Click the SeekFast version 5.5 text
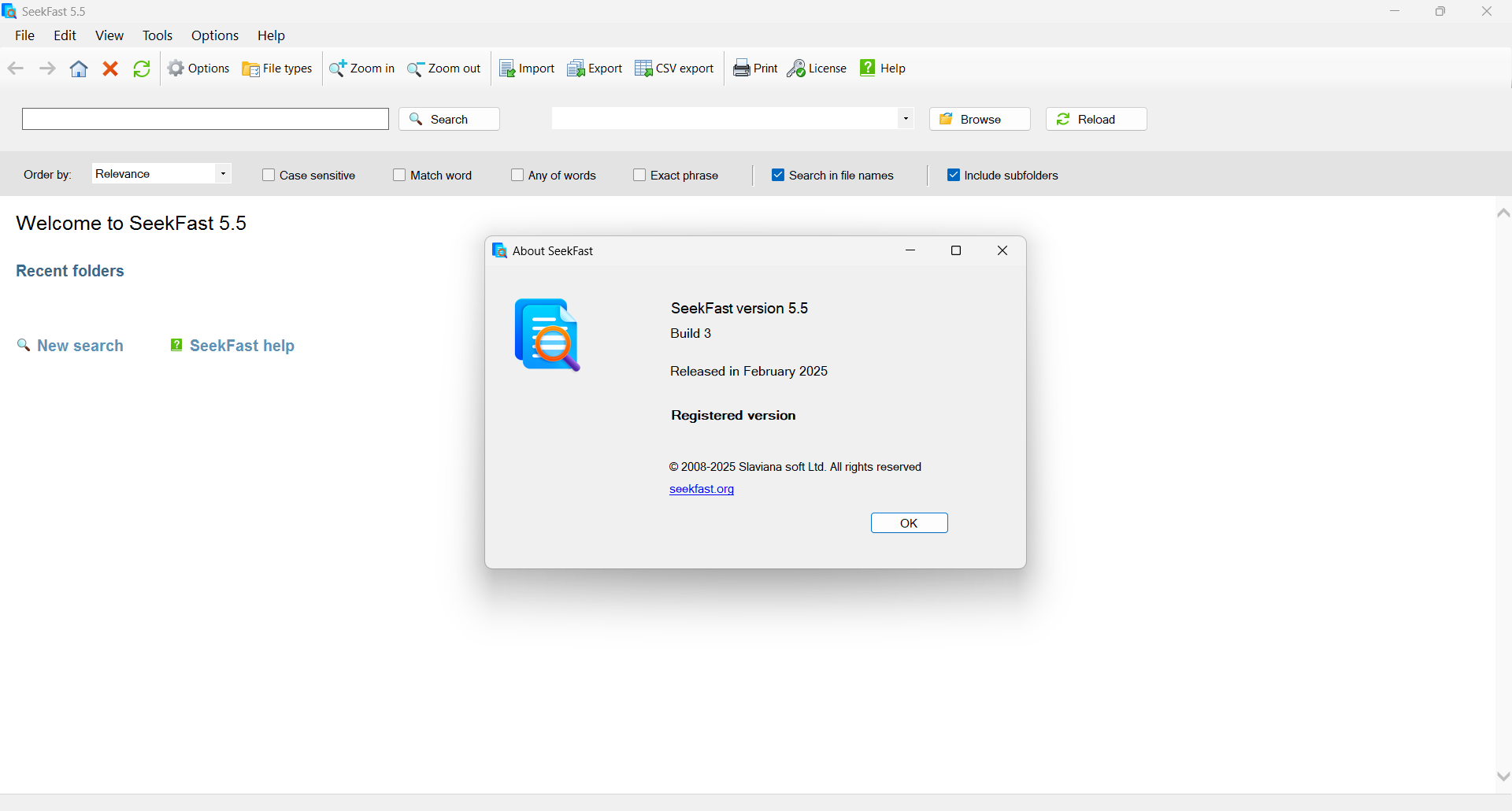 (x=739, y=309)
